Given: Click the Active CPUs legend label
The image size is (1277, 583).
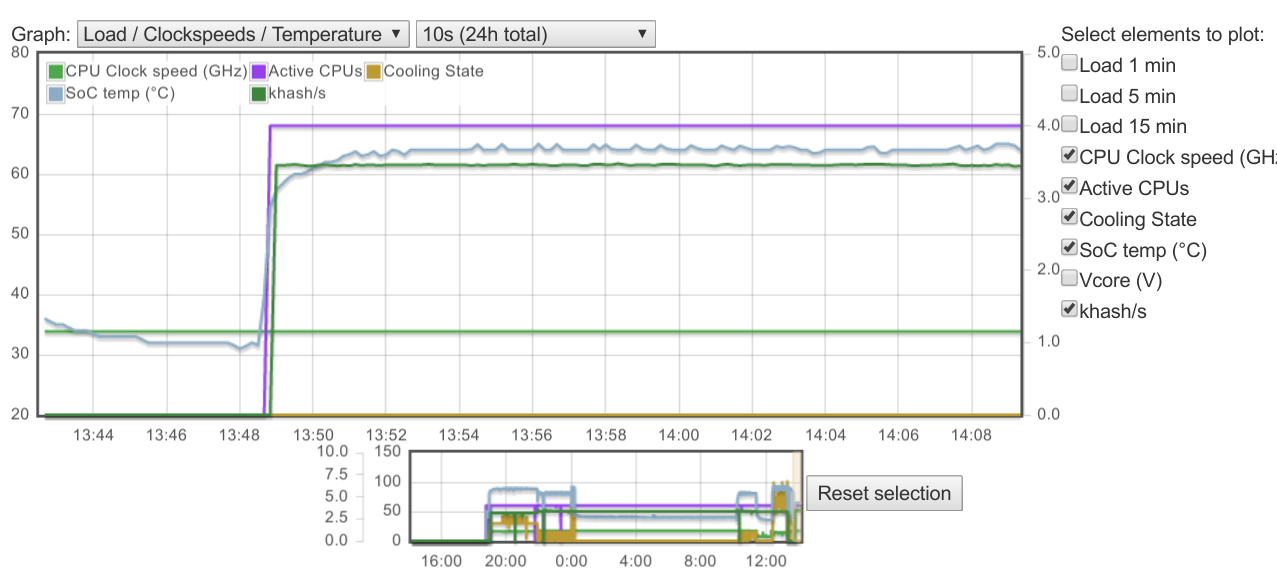Looking at the screenshot, I should [x=315, y=72].
